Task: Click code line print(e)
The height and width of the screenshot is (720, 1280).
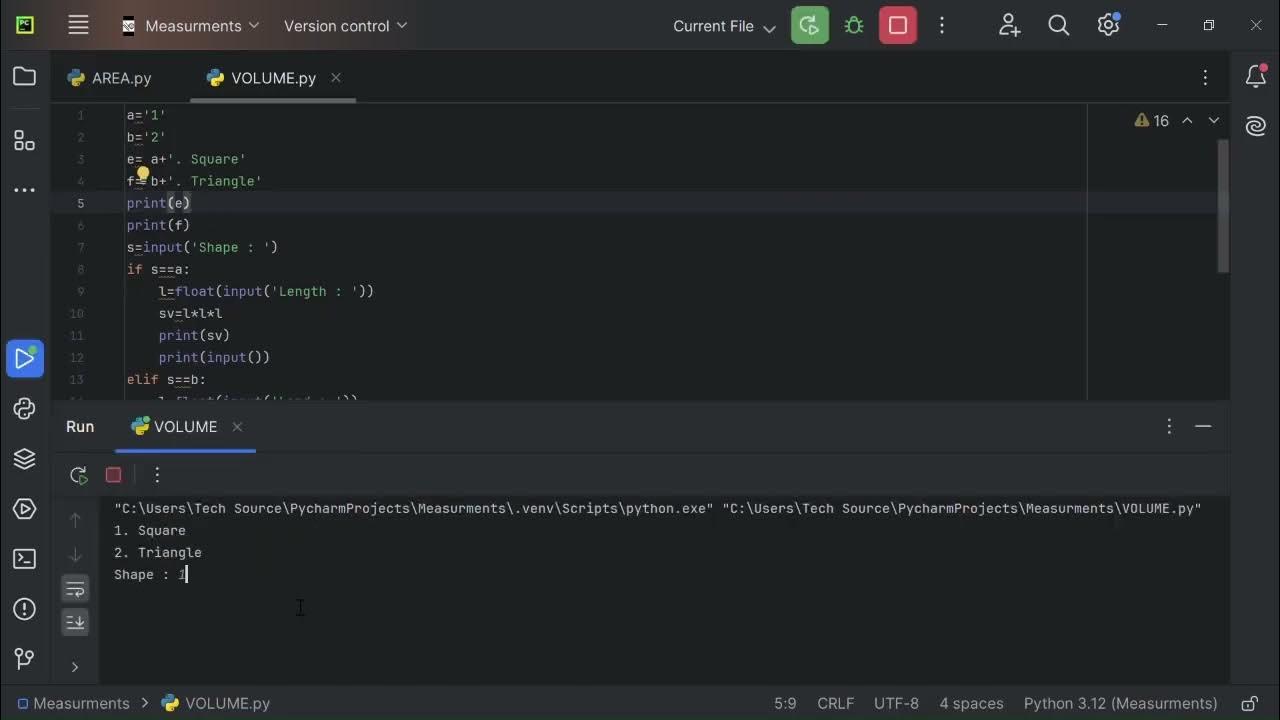Action: 158,203
